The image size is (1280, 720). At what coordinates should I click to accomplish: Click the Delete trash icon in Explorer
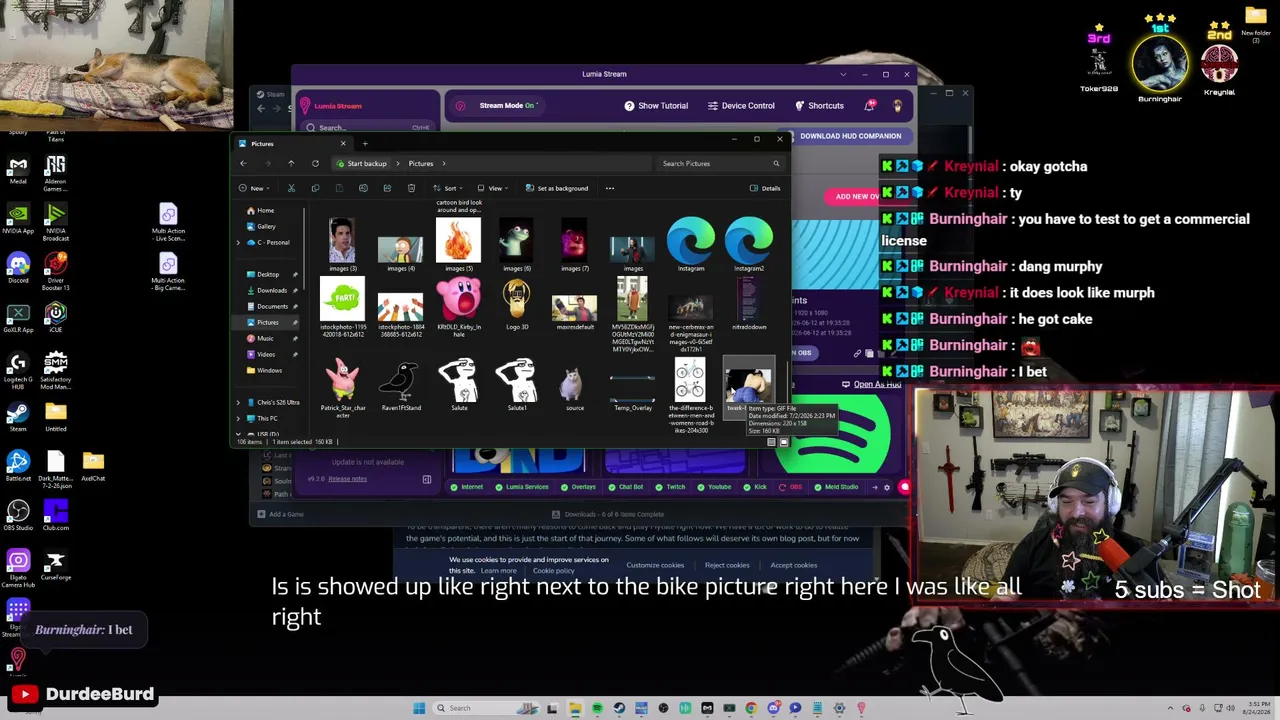tap(411, 188)
